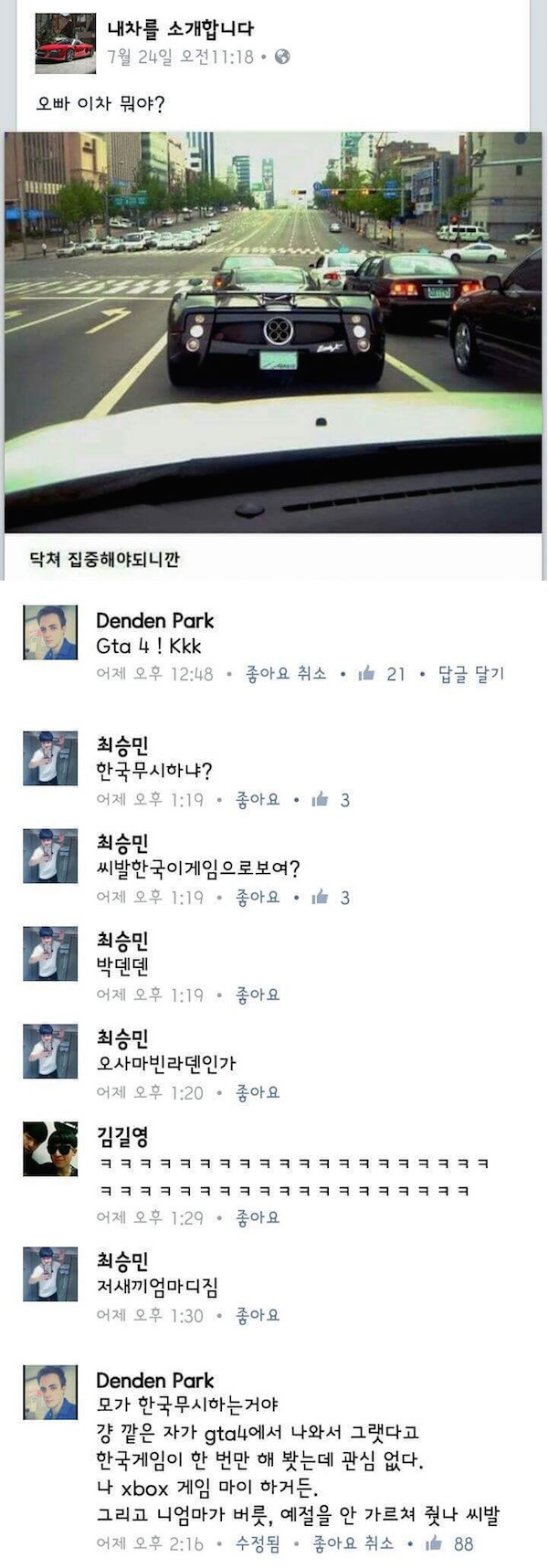Click thumbs-up icon on 한국무시하냐? comment
548x1568 pixels.
[320, 800]
